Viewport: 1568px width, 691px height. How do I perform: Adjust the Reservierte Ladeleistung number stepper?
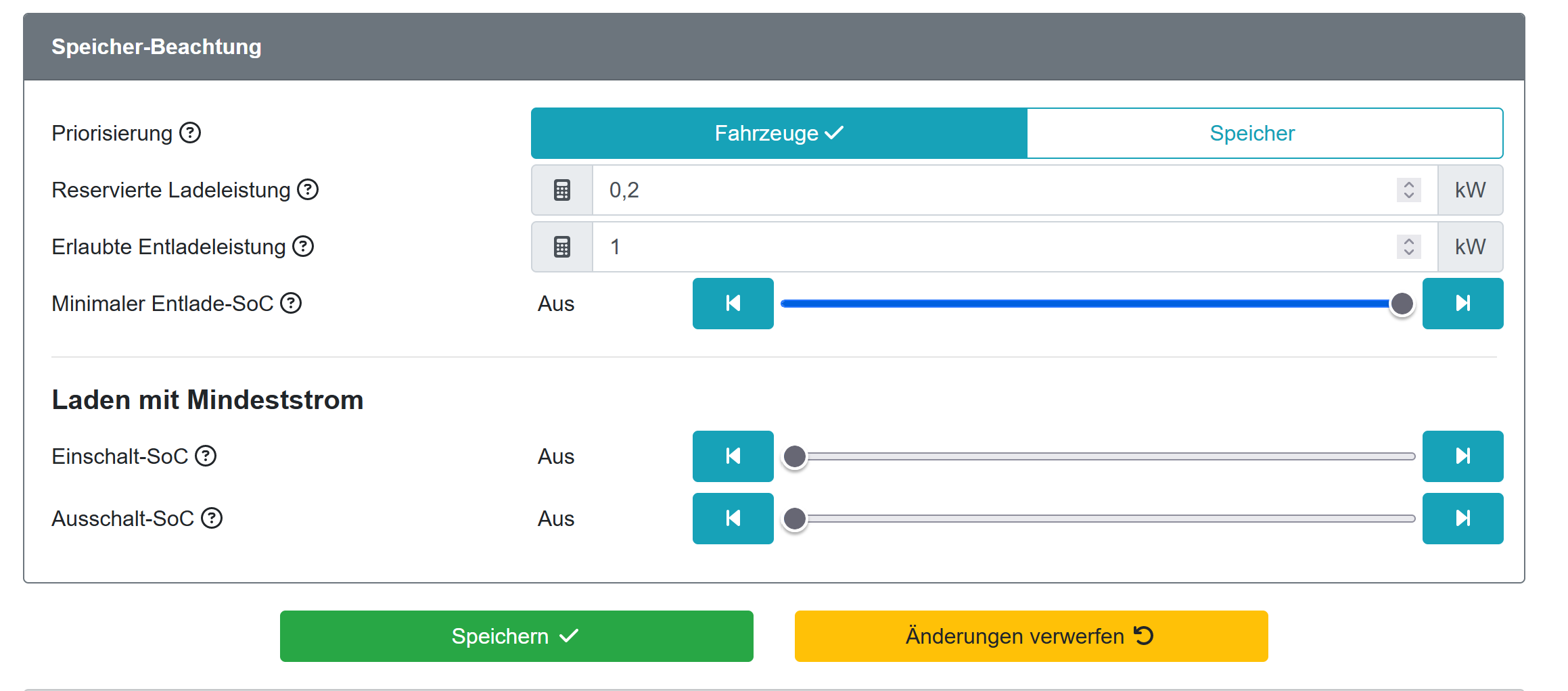1408,190
